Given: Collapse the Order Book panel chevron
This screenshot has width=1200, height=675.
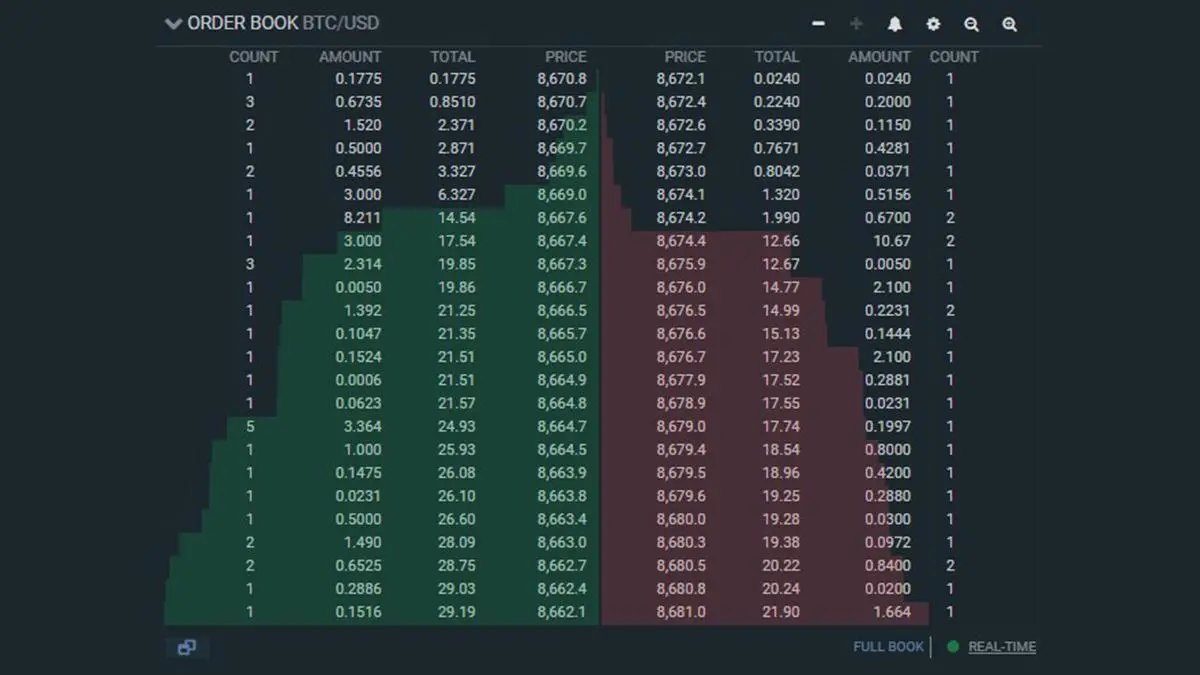Looking at the screenshot, I should click(x=174, y=23).
